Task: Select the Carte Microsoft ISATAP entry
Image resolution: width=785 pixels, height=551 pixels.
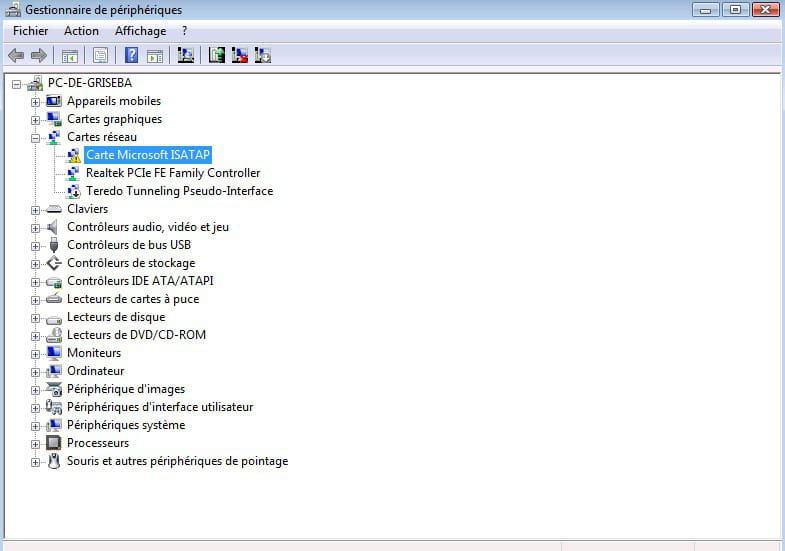Action: coord(148,155)
